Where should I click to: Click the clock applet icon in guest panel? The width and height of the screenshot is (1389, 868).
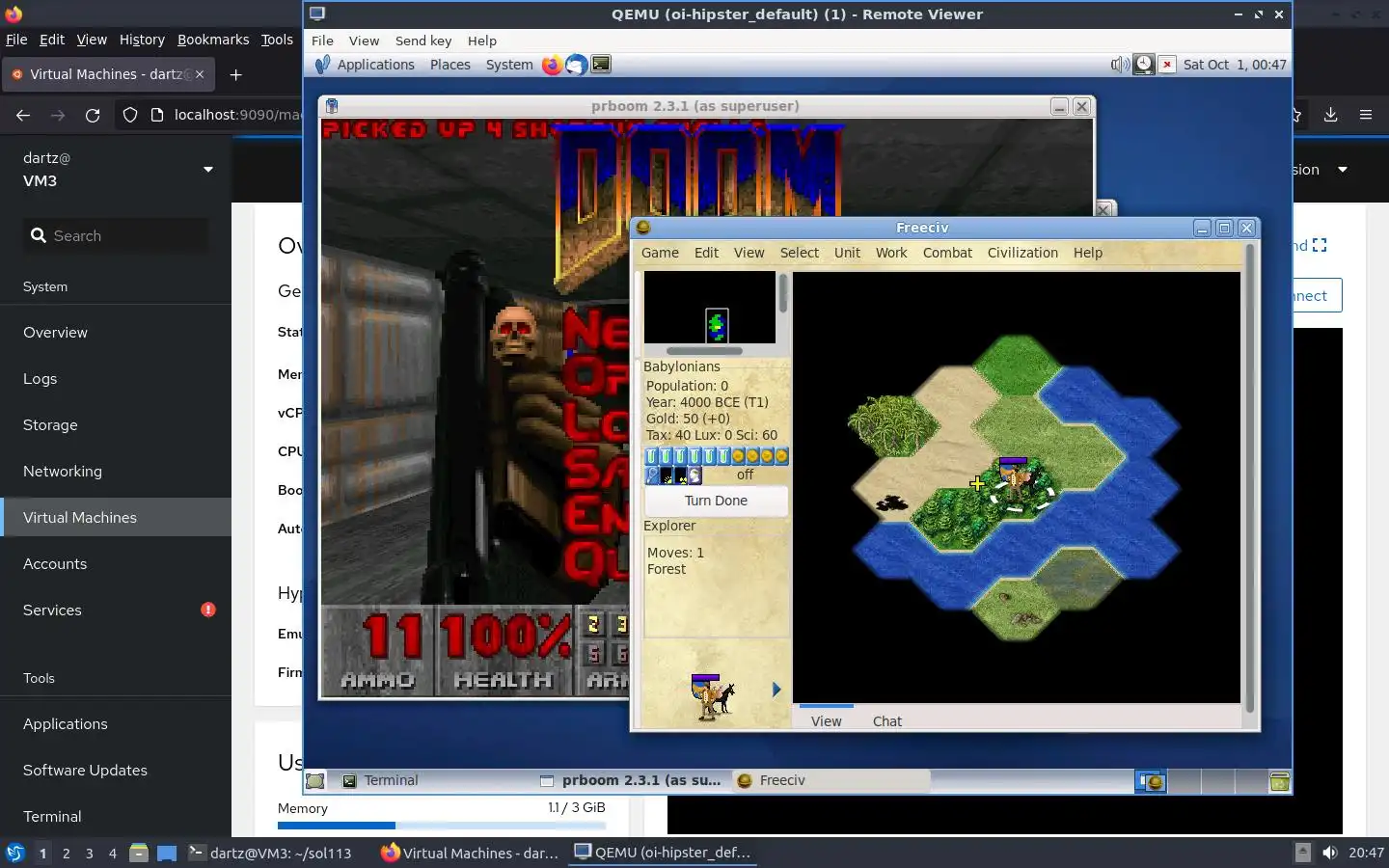(x=1143, y=65)
